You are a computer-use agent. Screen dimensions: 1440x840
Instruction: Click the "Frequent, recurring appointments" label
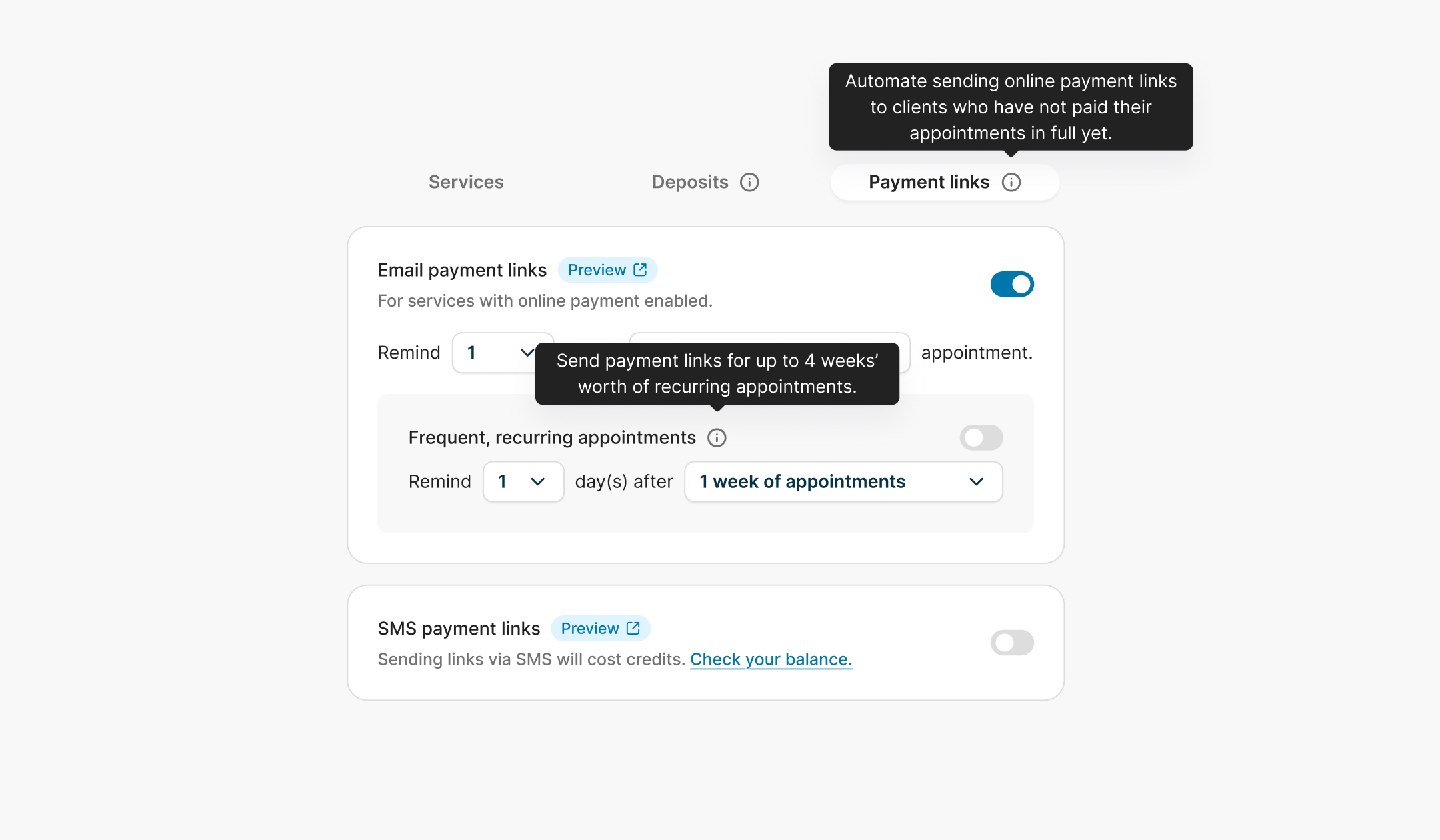[552, 438]
